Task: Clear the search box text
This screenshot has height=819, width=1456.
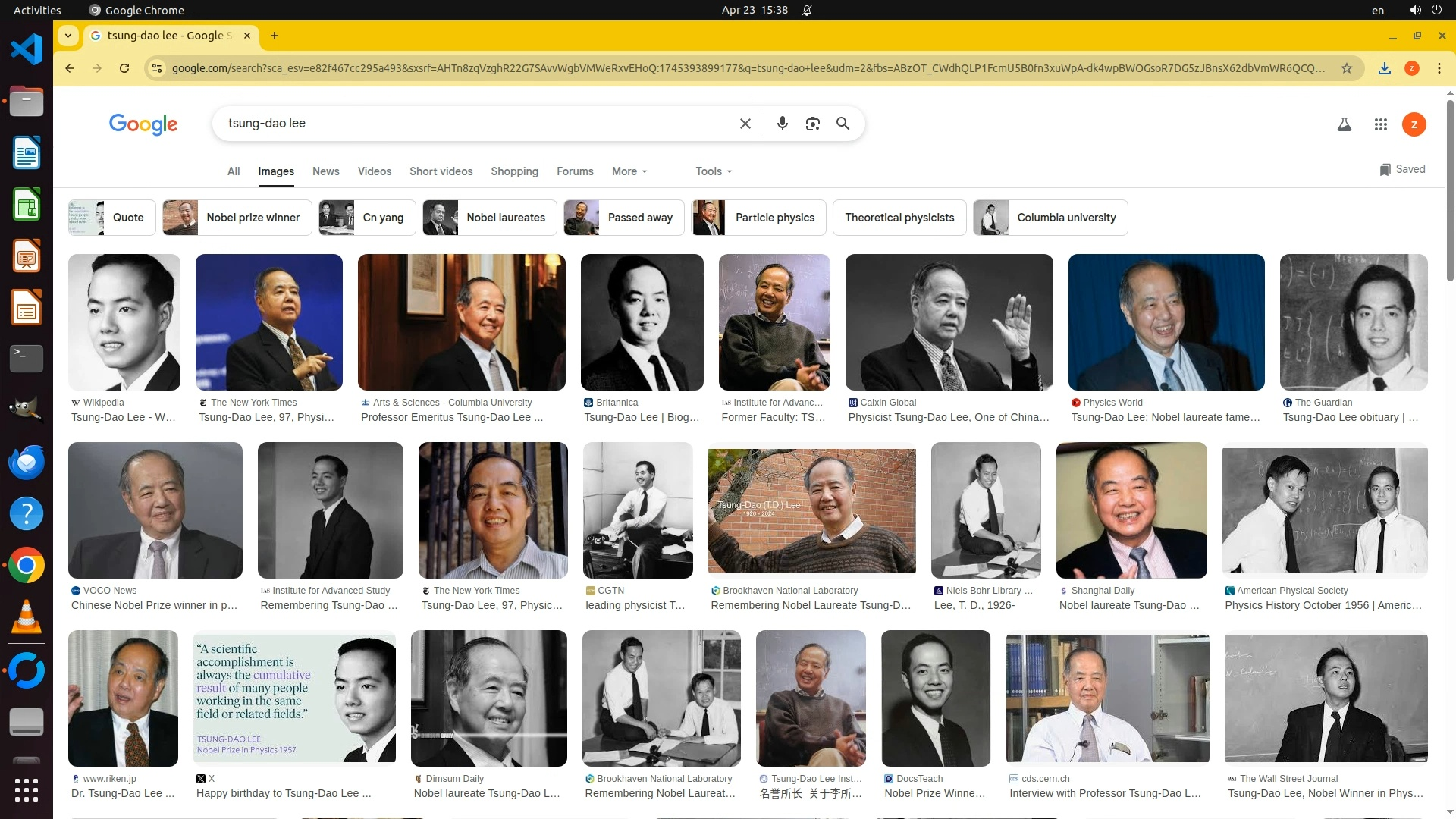Action: click(745, 124)
